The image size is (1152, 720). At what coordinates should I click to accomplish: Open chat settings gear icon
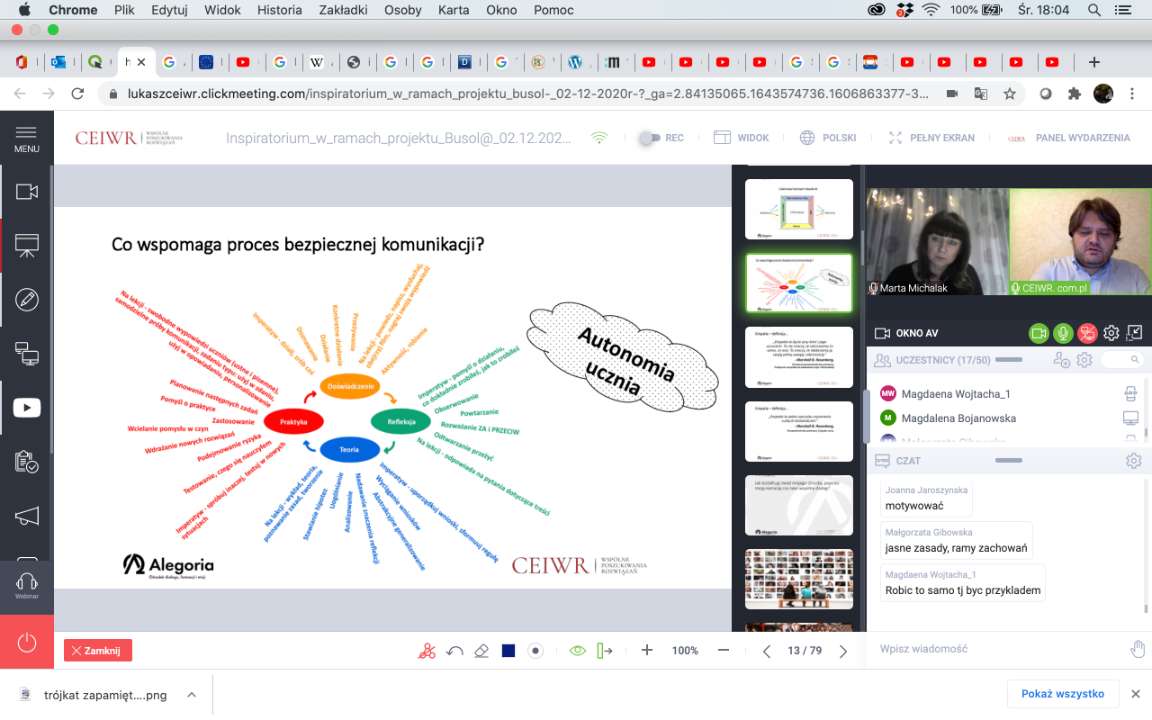[1133, 461]
